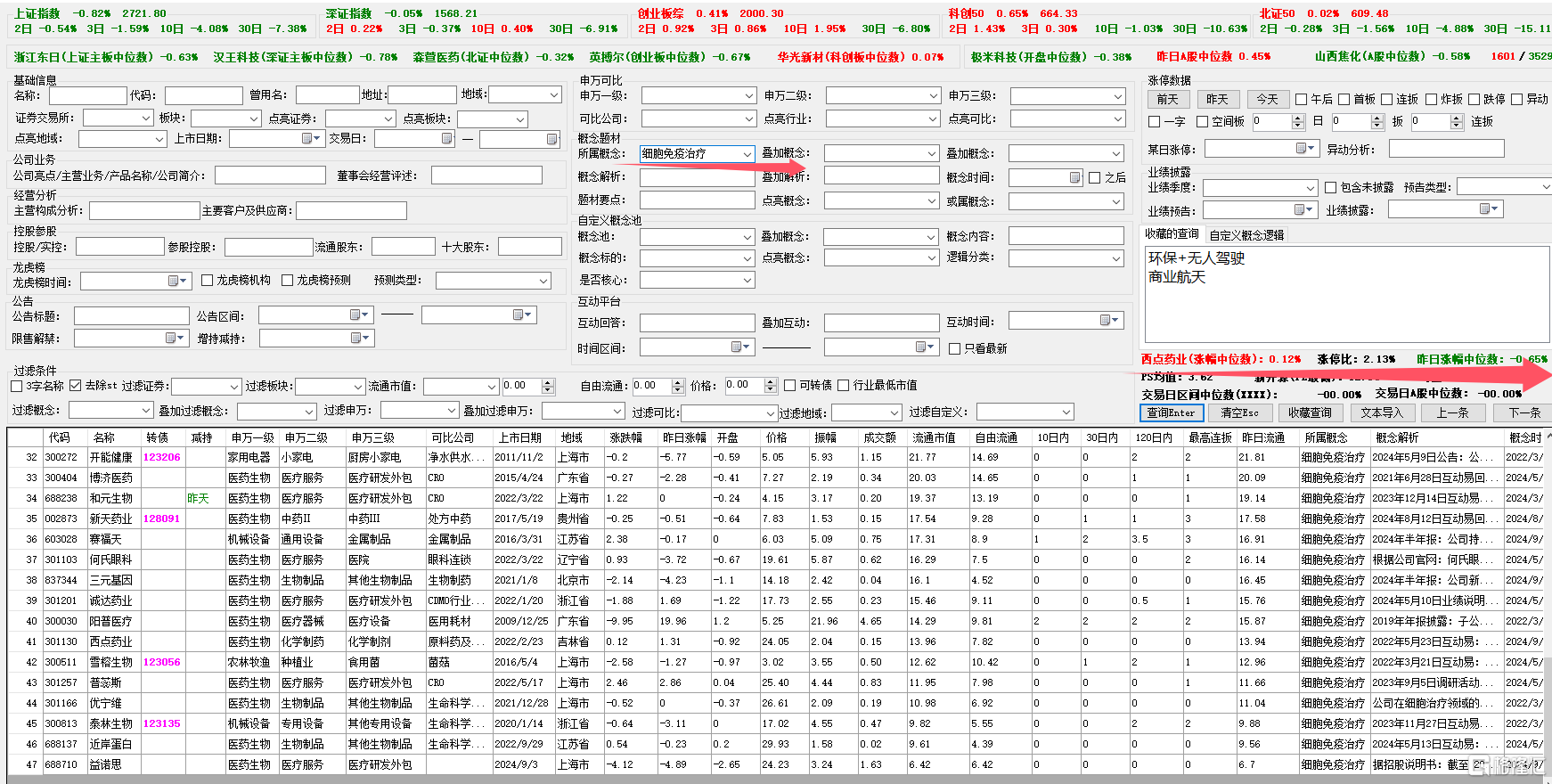Uncheck the 去除st filter
This screenshot has height=784, width=1552.
76,386
